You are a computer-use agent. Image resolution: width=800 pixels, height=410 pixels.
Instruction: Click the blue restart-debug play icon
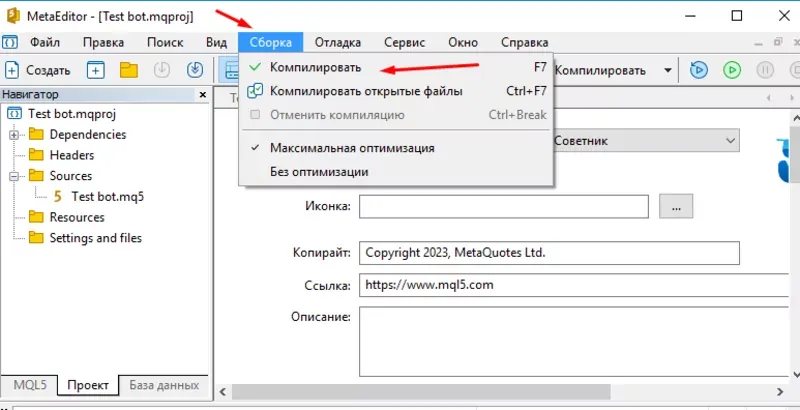click(698, 70)
